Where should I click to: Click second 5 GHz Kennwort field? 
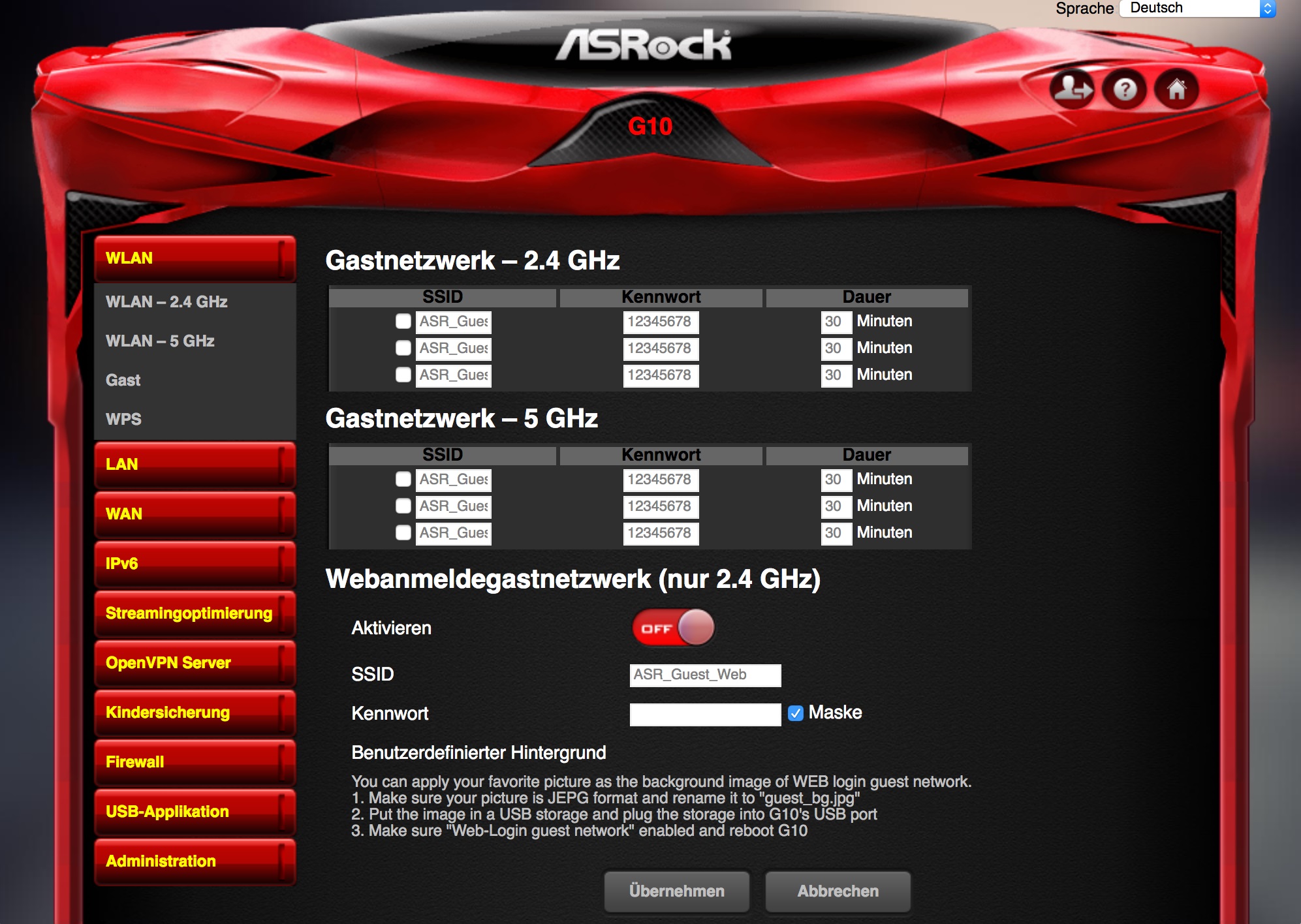[x=661, y=506]
